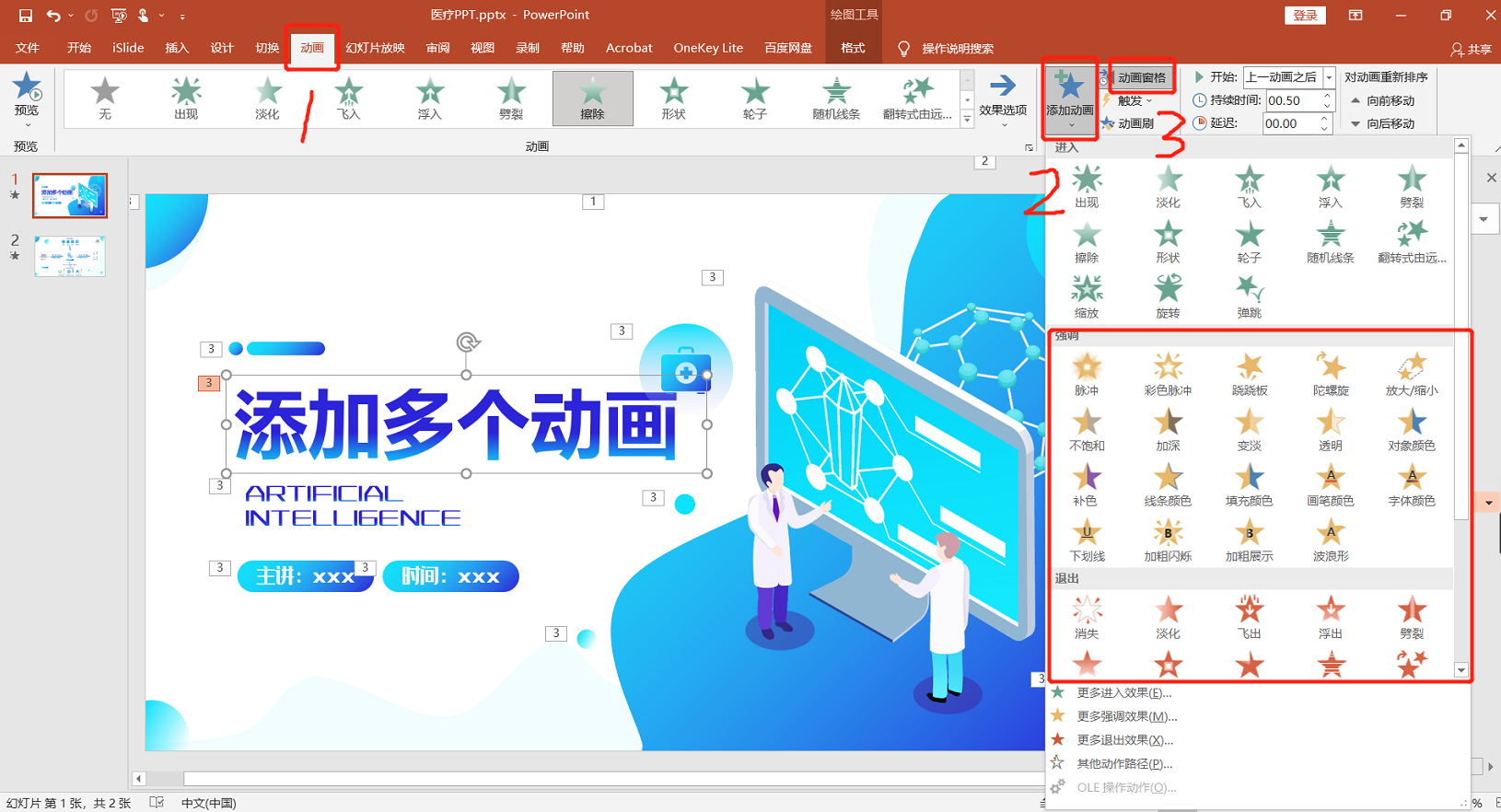Open 效果选项 effect options dropdown
Image resolution: width=1501 pixels, height=812 pixels.
coord(1003,99)
